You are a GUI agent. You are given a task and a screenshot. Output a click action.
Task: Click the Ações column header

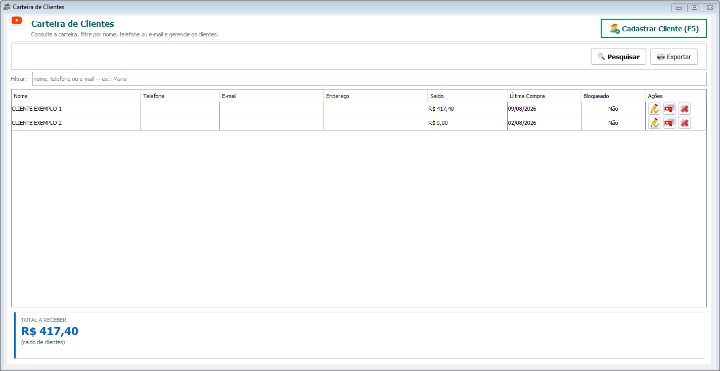676,96
